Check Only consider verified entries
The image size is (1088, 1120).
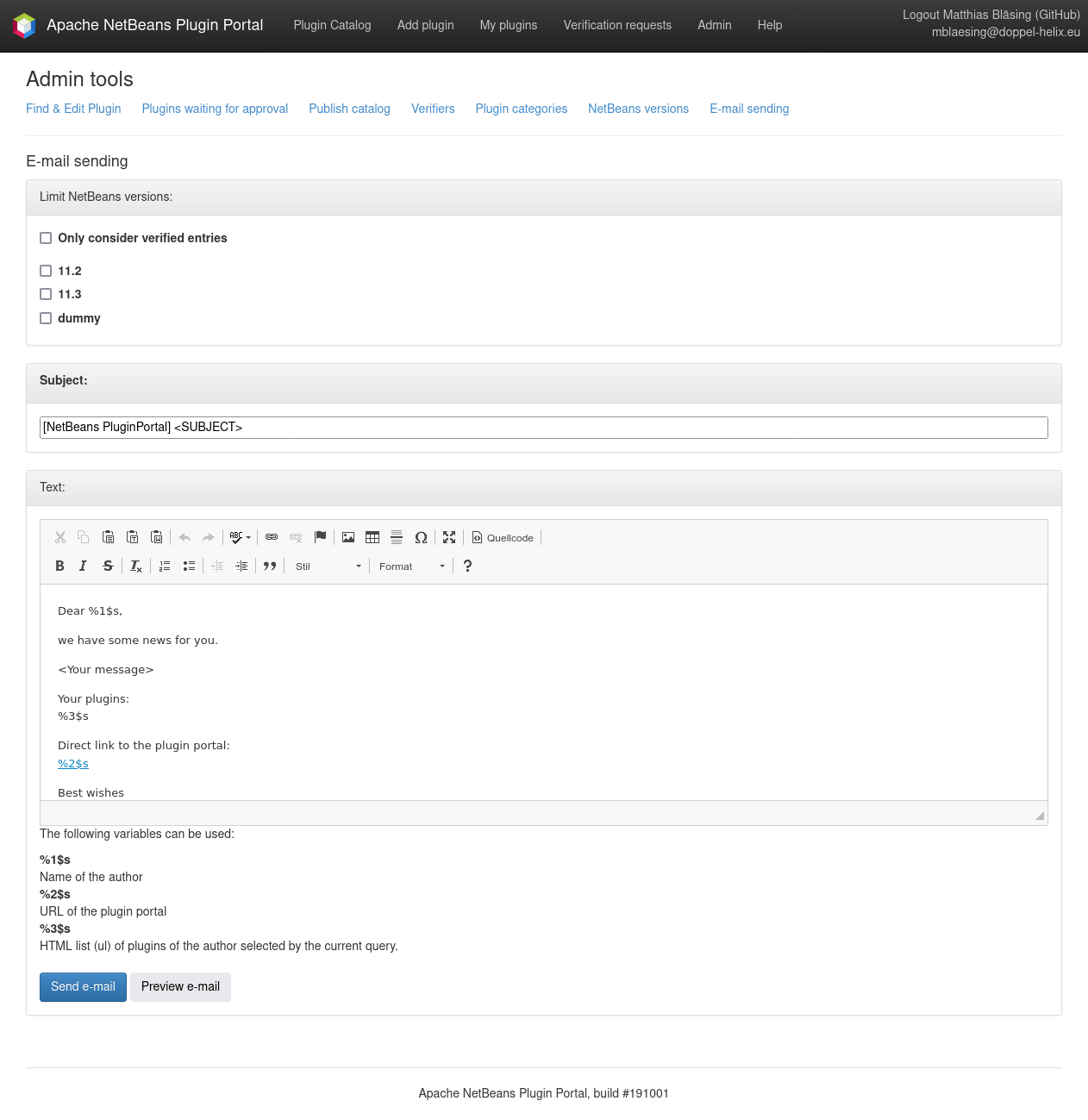click(x=46, y=238)
